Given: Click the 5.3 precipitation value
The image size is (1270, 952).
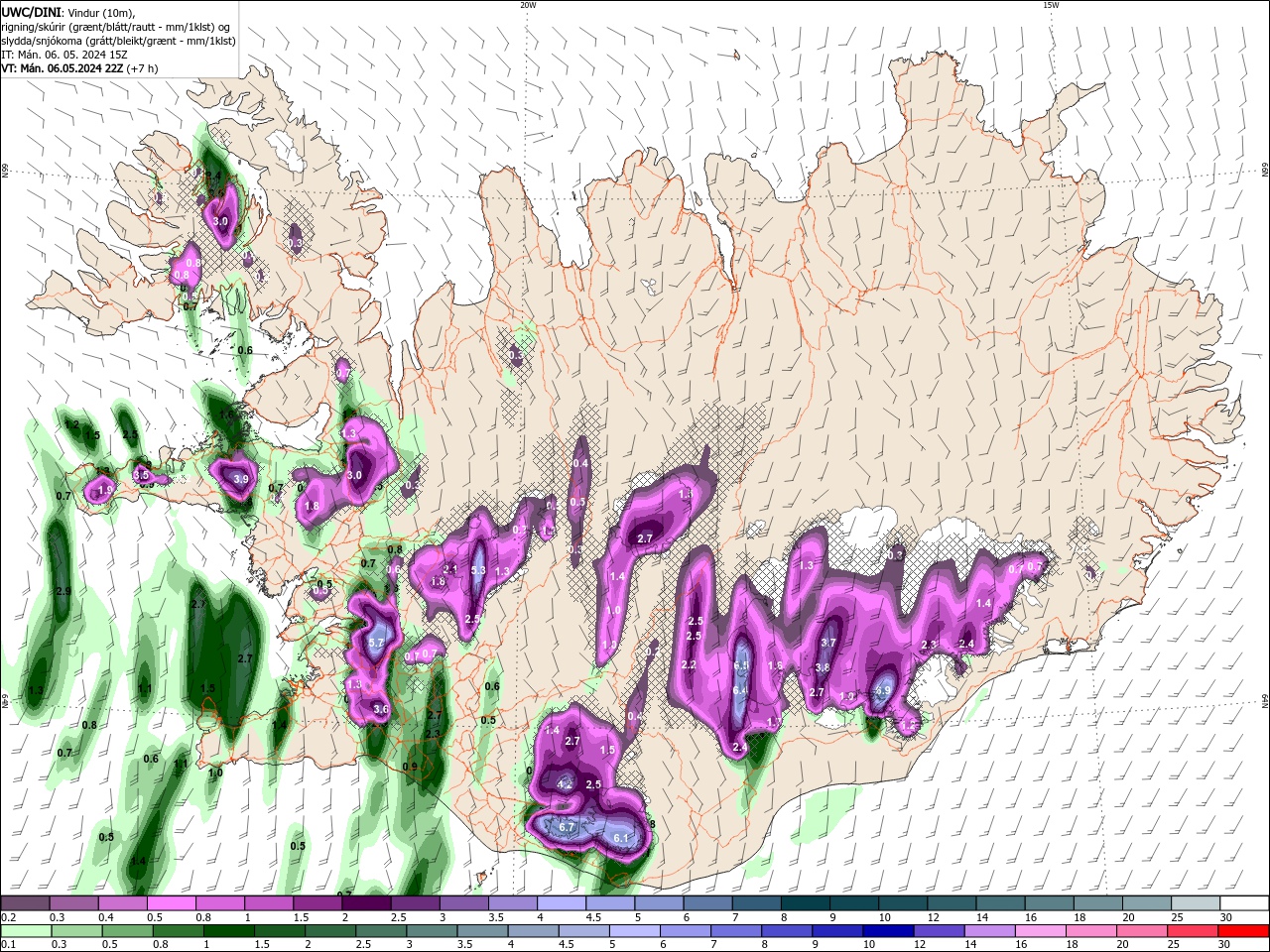Looking at the screenshot, I should click(478, 570).
